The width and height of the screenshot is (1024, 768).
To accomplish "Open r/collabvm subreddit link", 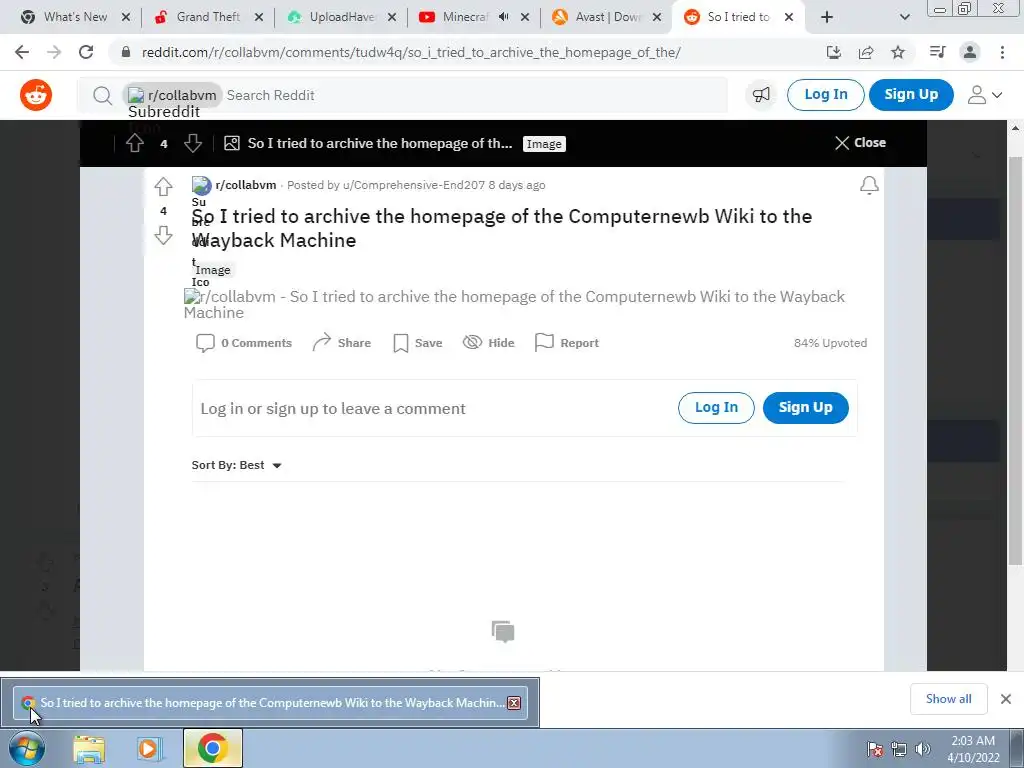I will point(246,185).
